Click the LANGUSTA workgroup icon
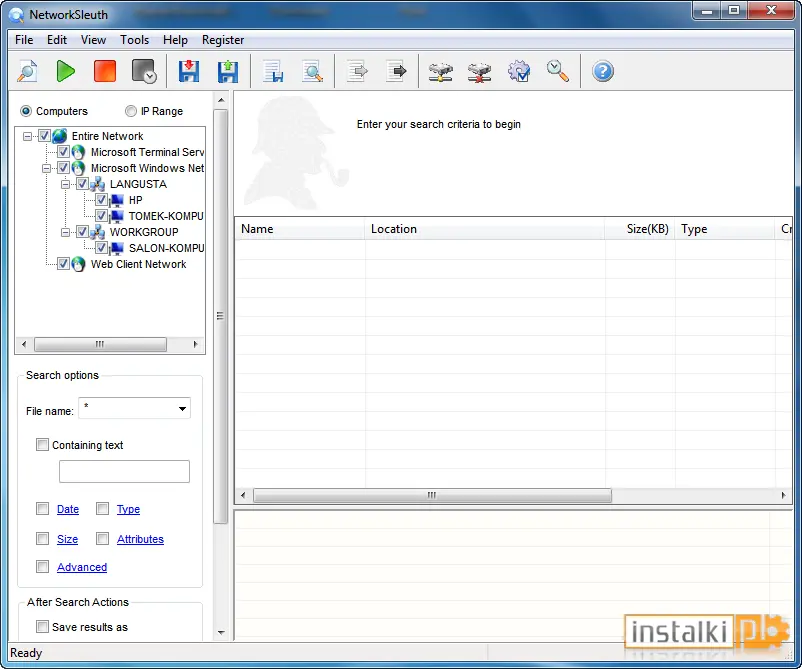Image resolution: width=802 pixels, height=669 pixels. click(x=98, y=184)
